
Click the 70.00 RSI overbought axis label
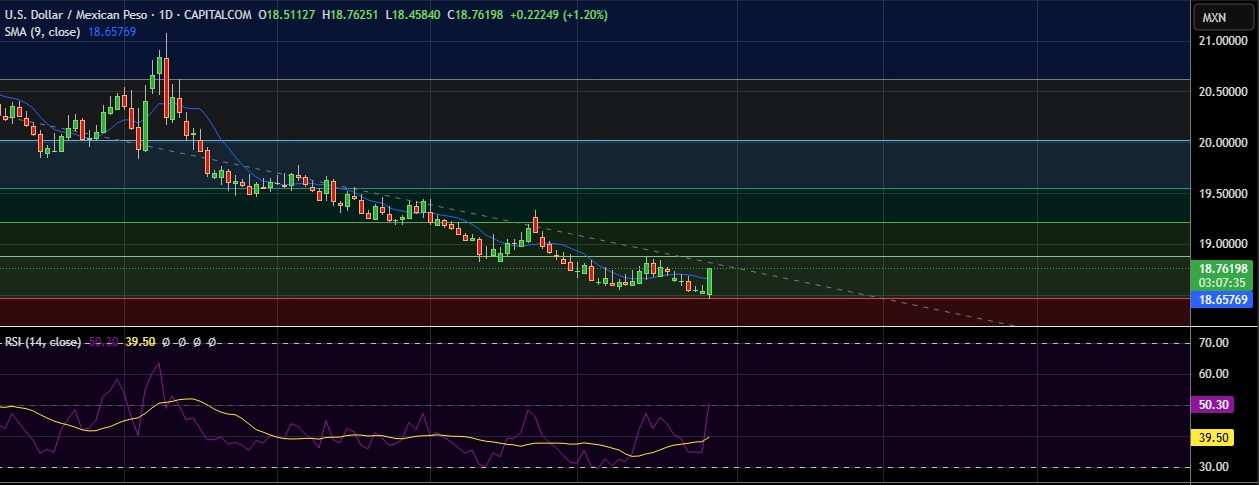(1213, 343)
